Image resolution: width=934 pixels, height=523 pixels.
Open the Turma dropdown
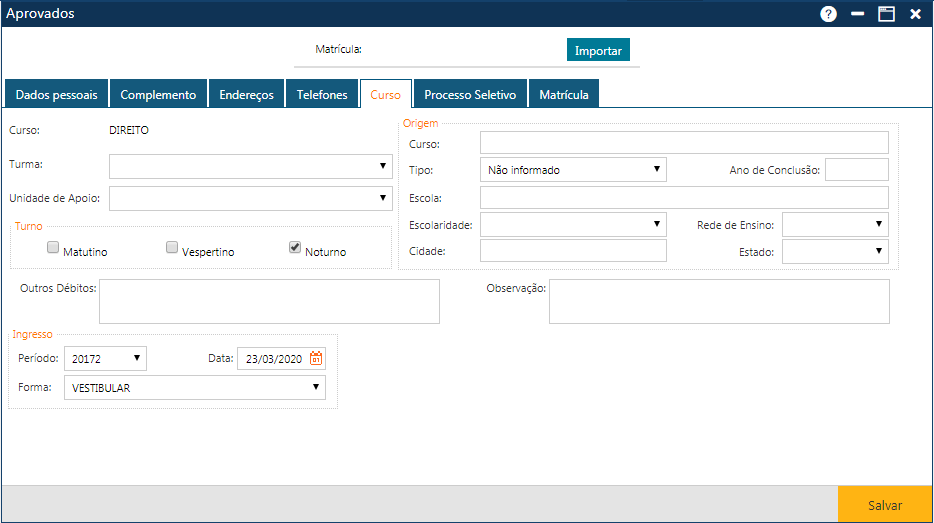pyautogui.click(x=250, y=166)
